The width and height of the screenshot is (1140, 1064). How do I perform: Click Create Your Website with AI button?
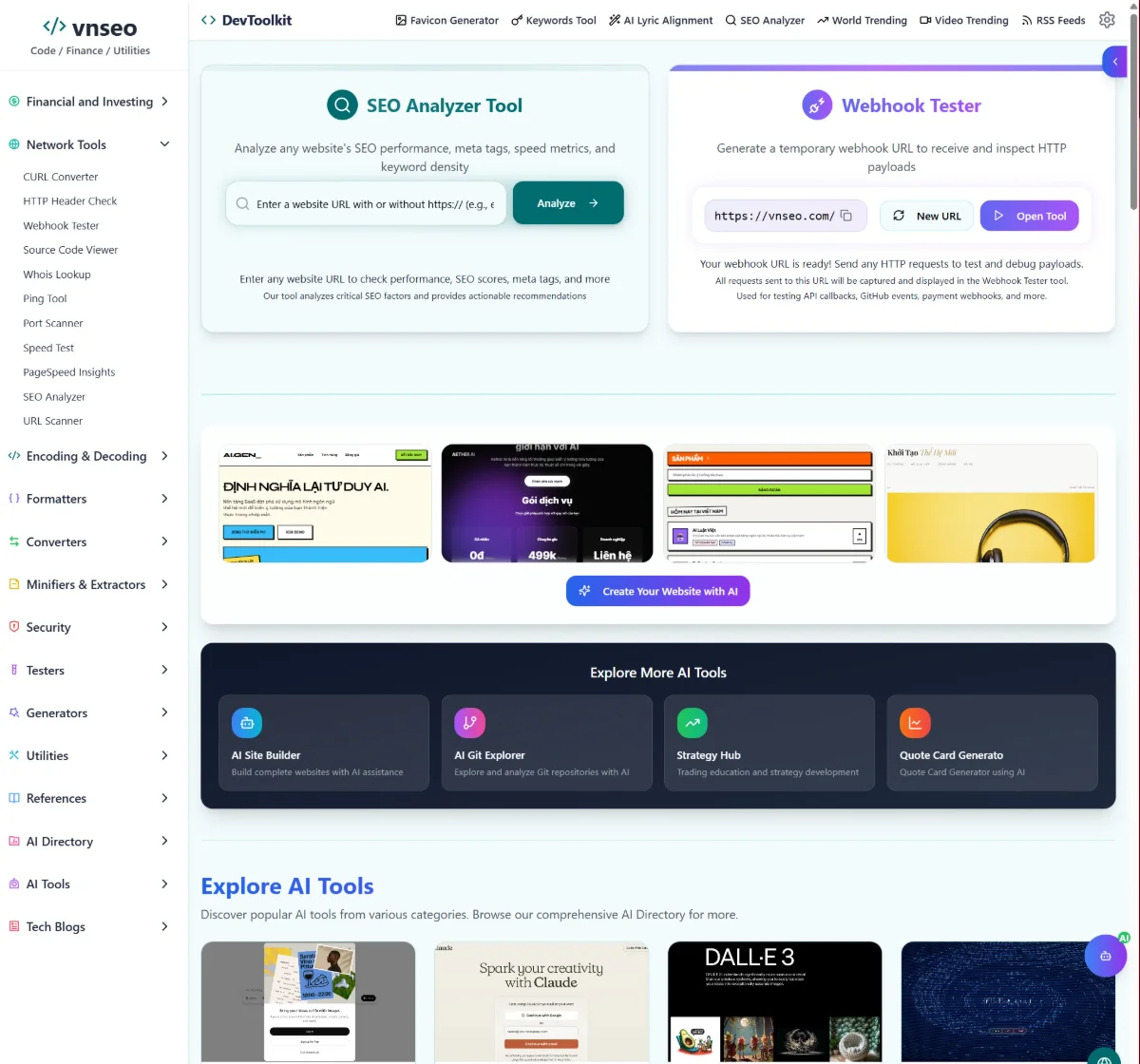tap(658, 591)
